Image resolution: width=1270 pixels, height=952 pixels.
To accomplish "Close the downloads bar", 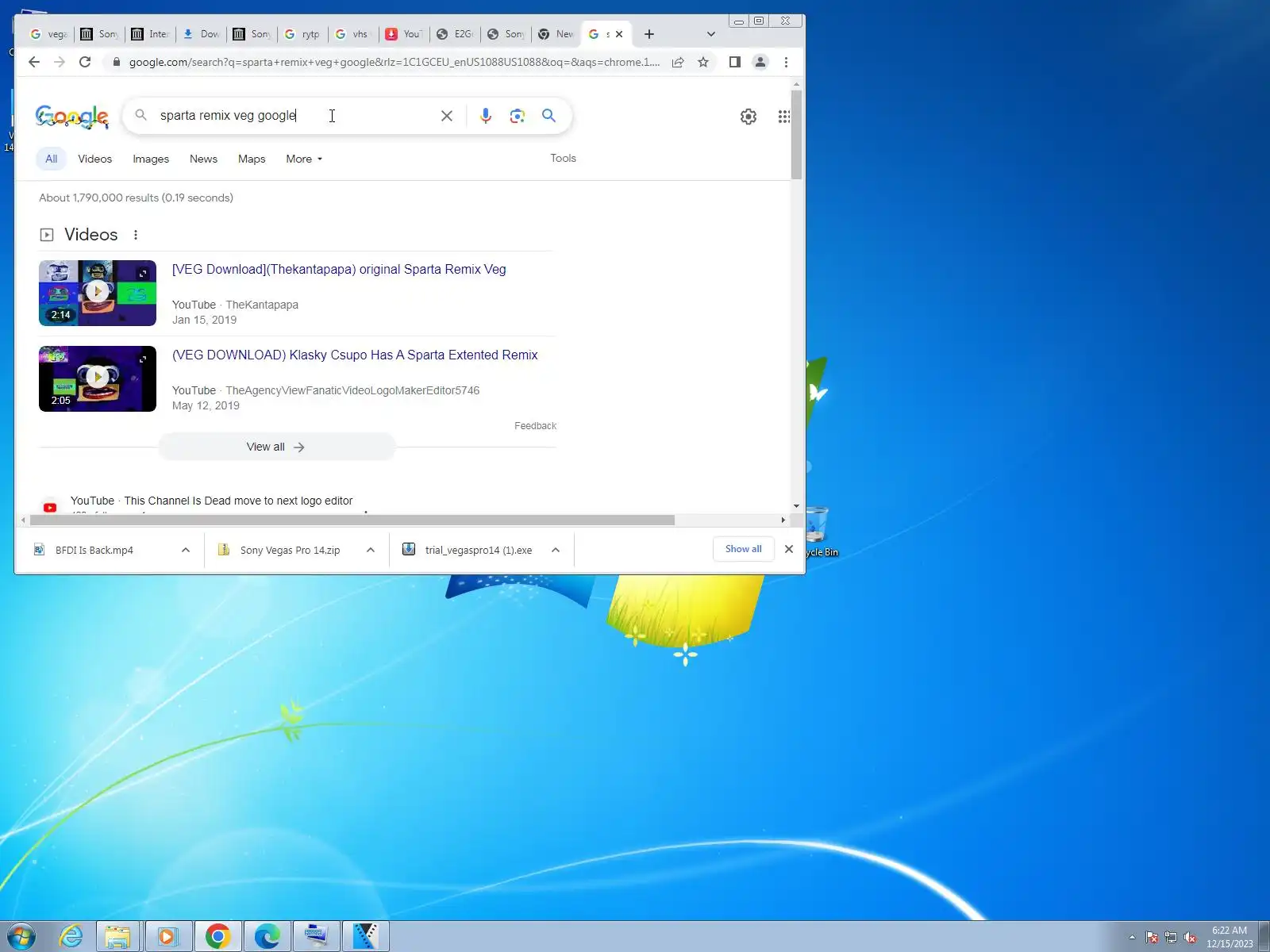I will click(x=789, y=549).
